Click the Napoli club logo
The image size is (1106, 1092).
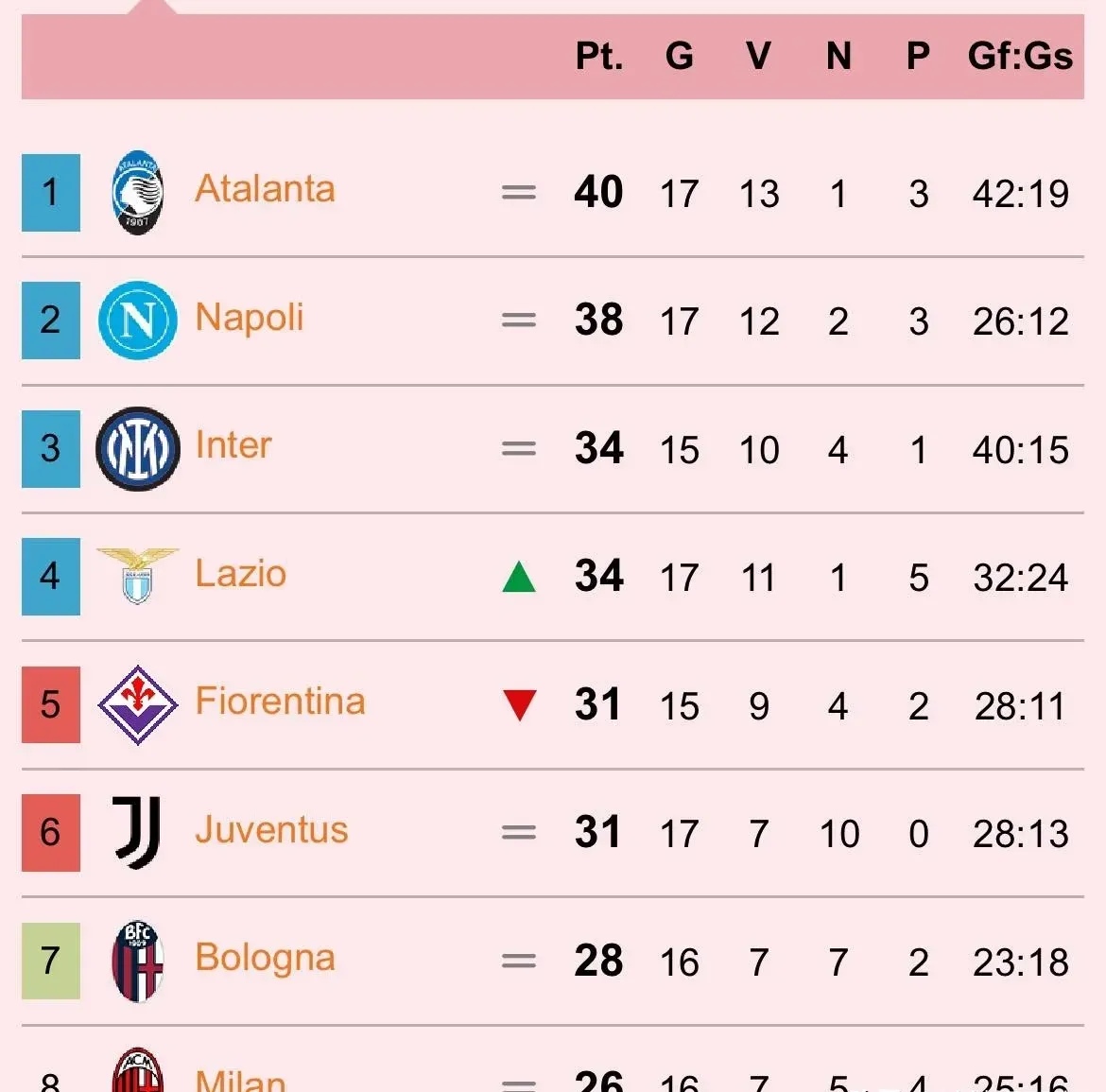pyautogui.click(x=138, y=321)
